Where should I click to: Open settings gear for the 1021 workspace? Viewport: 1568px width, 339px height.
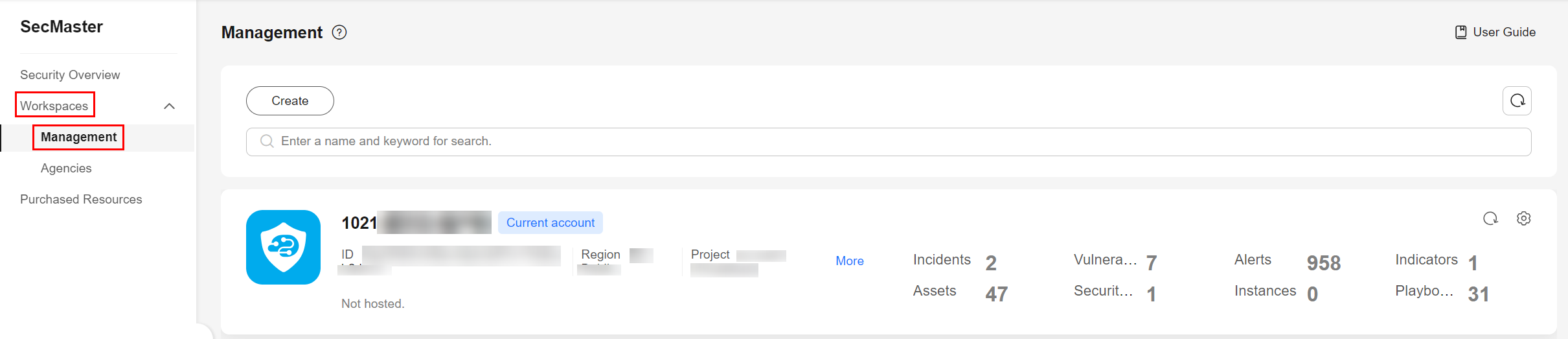tap(1524, 218)
